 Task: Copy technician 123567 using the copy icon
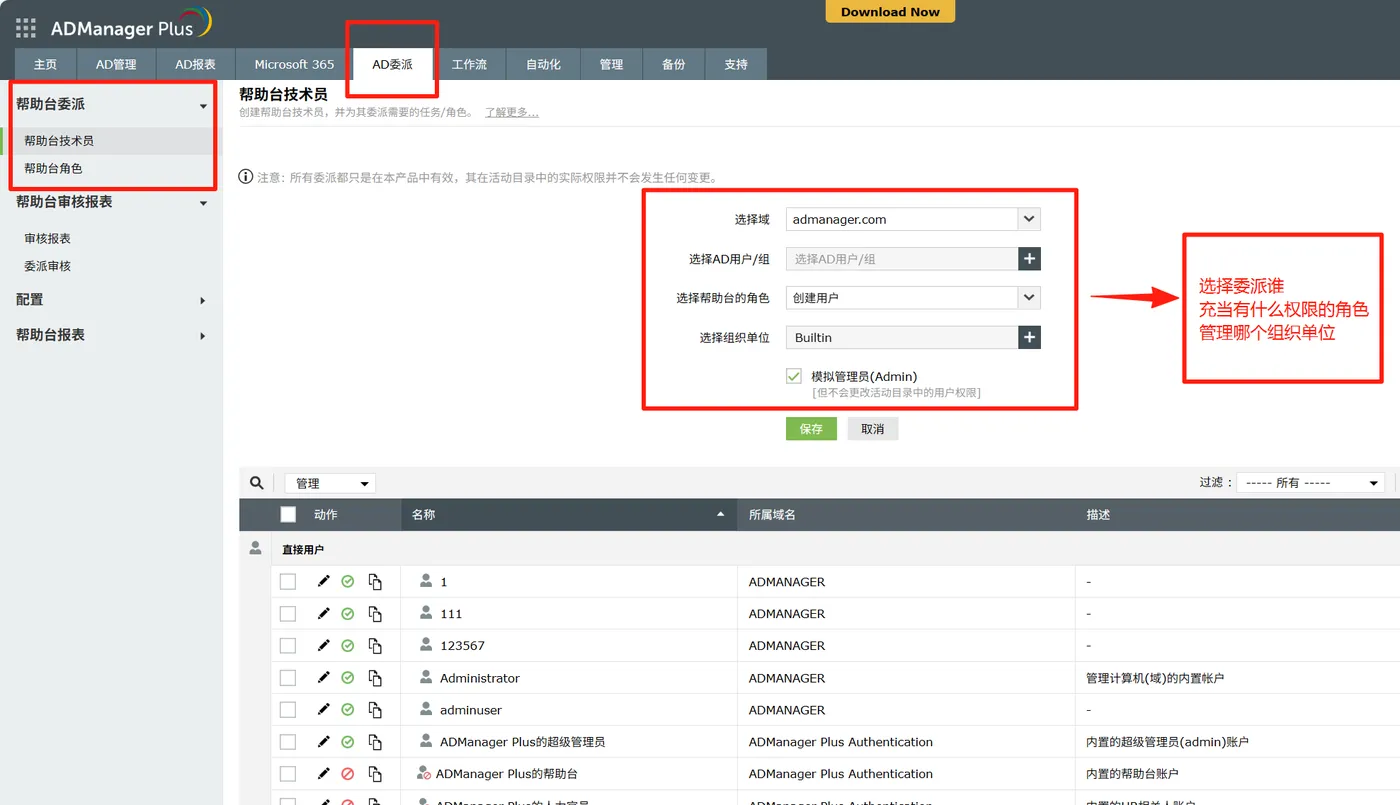pos(375,646)
